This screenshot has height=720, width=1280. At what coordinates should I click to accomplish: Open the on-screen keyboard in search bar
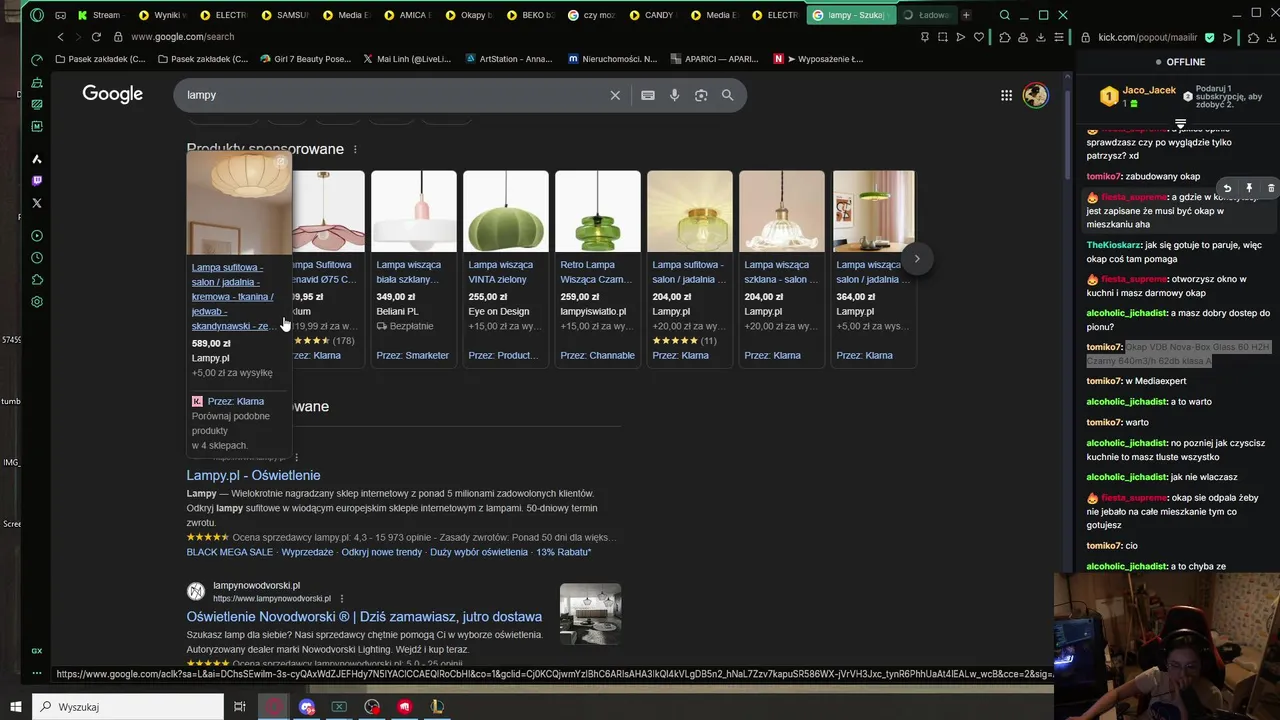[648, 95]
